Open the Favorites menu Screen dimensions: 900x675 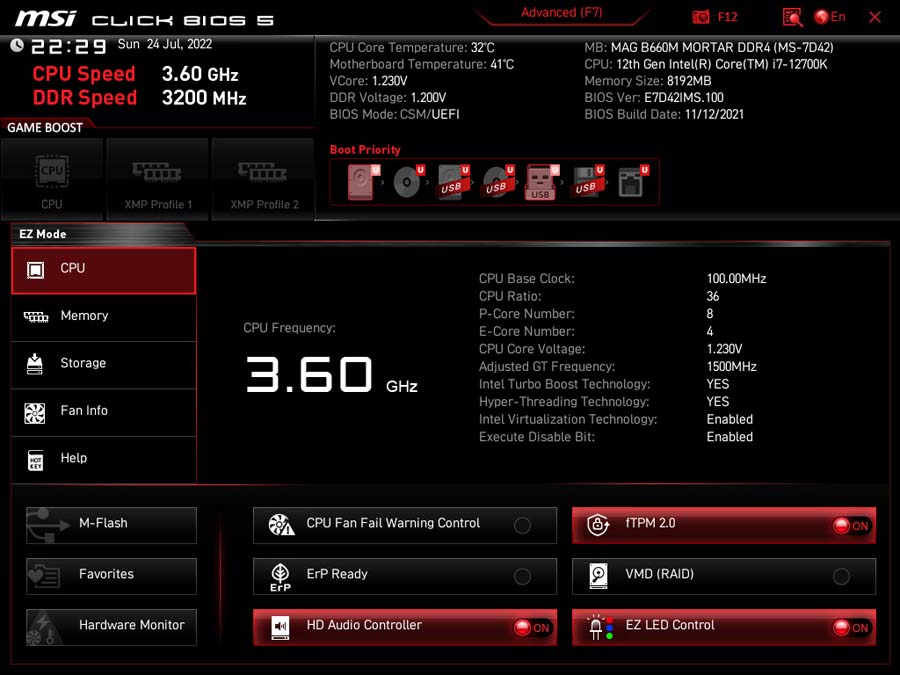click(x=111, y=576)
